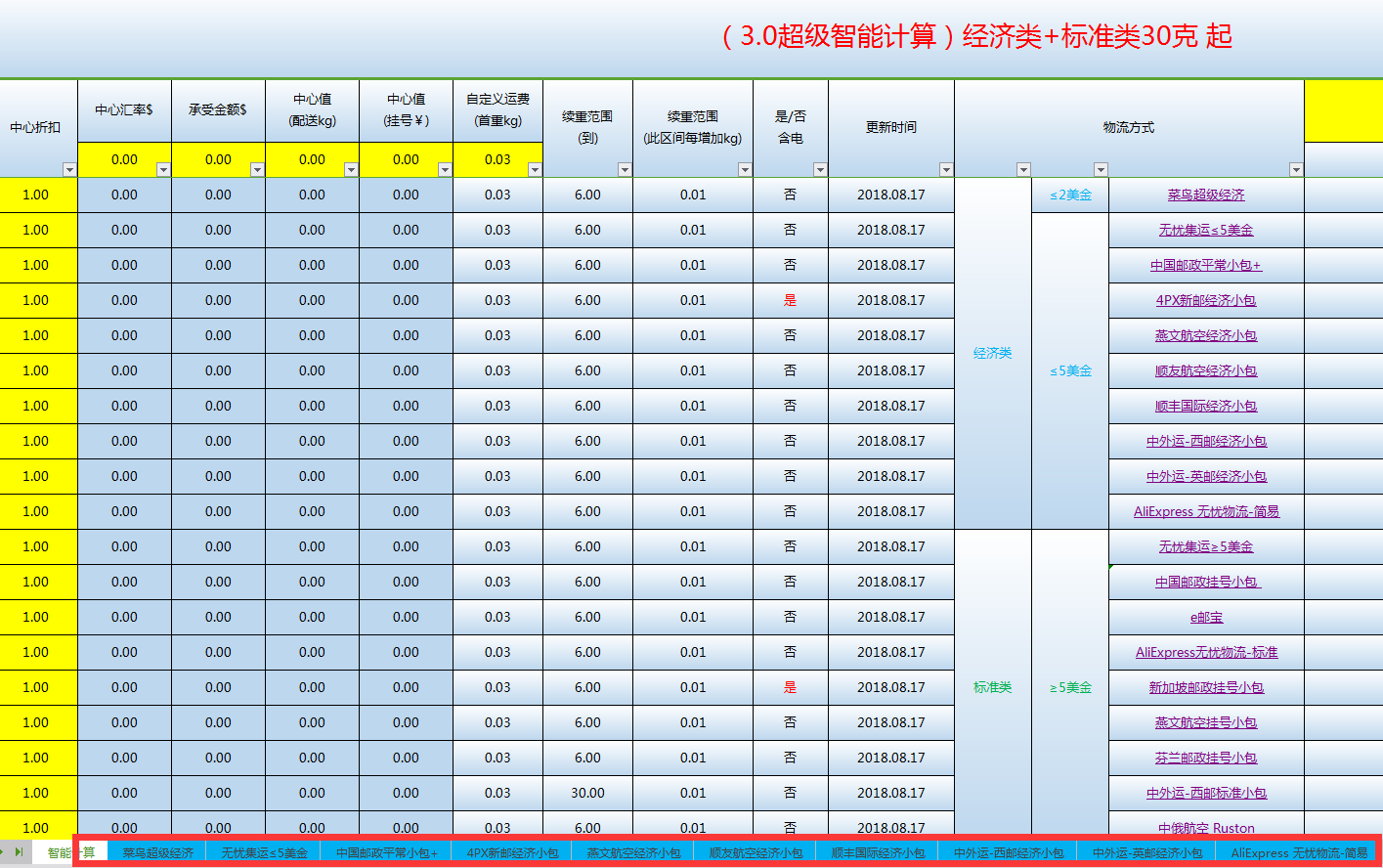Viewport: 1383px width, 868px height.
Task: Select 2018.08.17 date in e邮宝 row
Action: click(890, 617)
